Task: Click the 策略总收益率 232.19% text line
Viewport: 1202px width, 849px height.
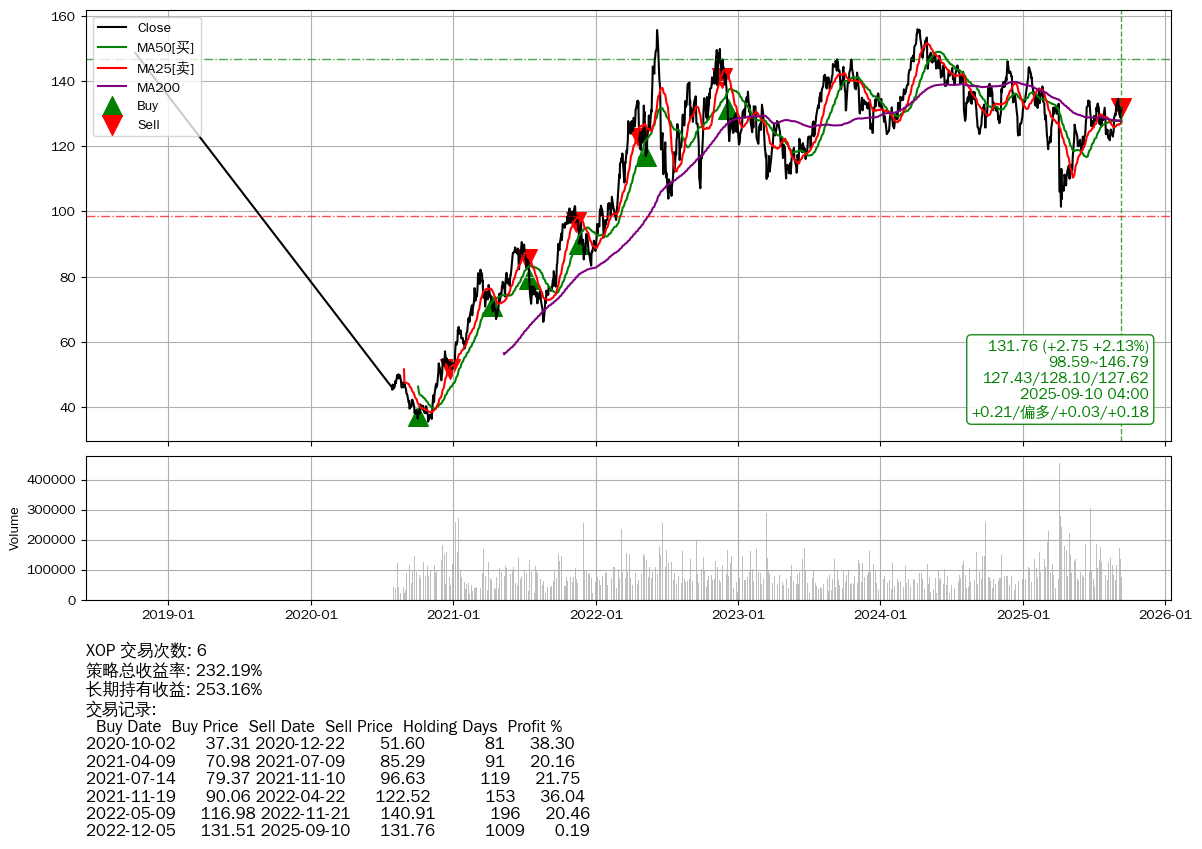Action: 174,670
